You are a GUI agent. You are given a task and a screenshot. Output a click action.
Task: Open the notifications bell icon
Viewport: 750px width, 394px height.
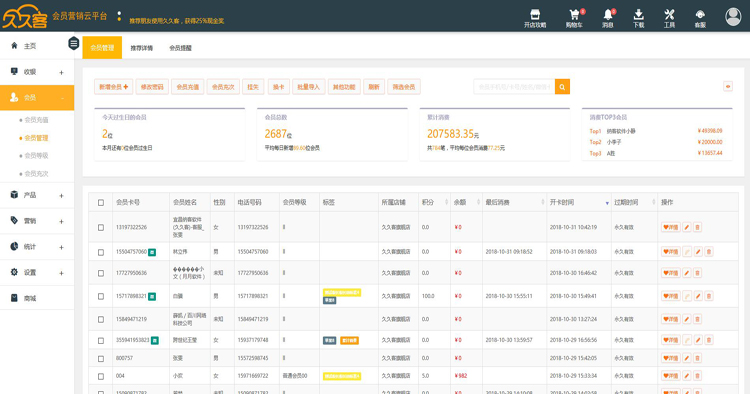pyautogui.click(x=607, y=15)
